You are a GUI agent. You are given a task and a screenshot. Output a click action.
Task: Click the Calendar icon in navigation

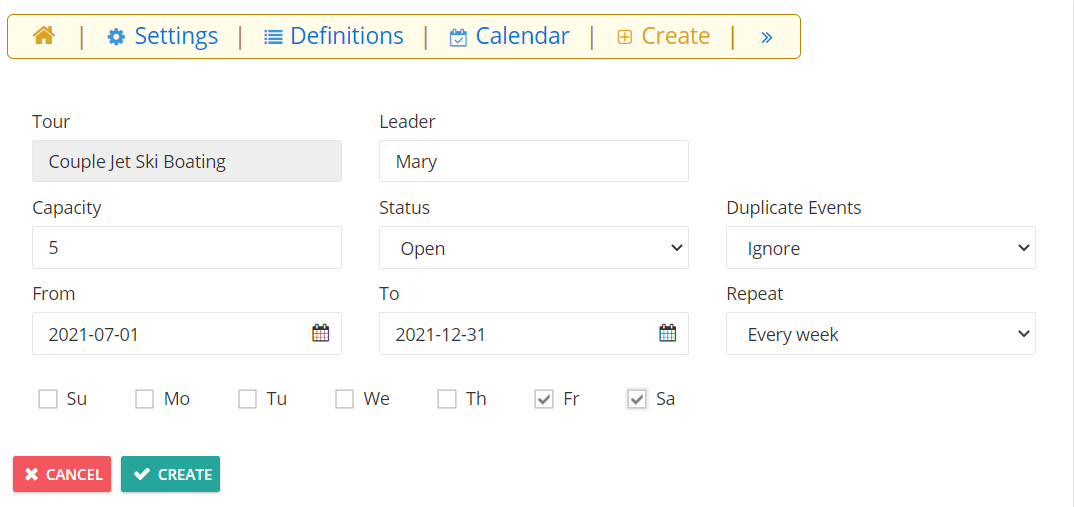point(458,37)
